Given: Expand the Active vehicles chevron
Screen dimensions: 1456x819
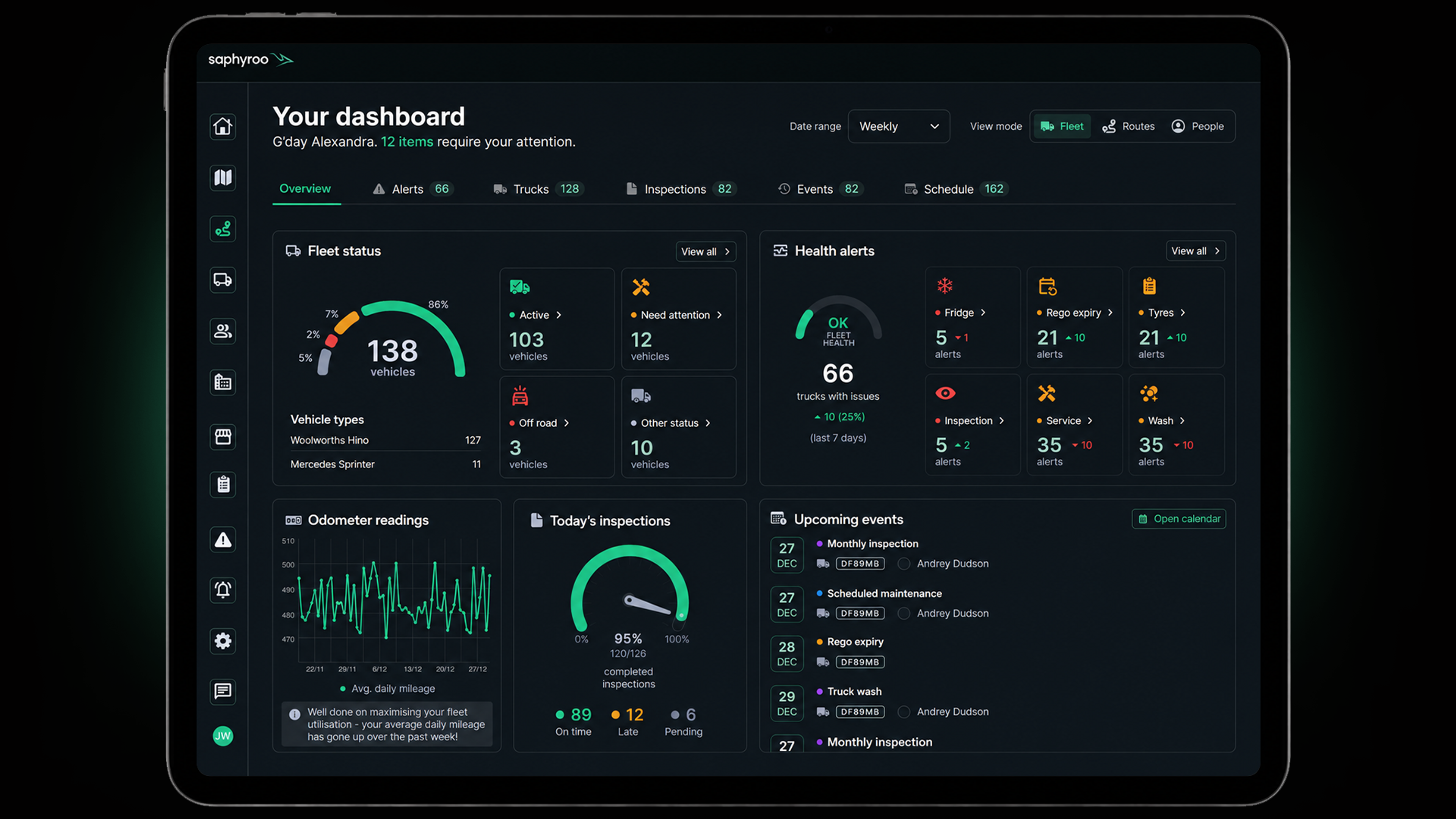Looking at the screenshot, I should pos(559,315).
